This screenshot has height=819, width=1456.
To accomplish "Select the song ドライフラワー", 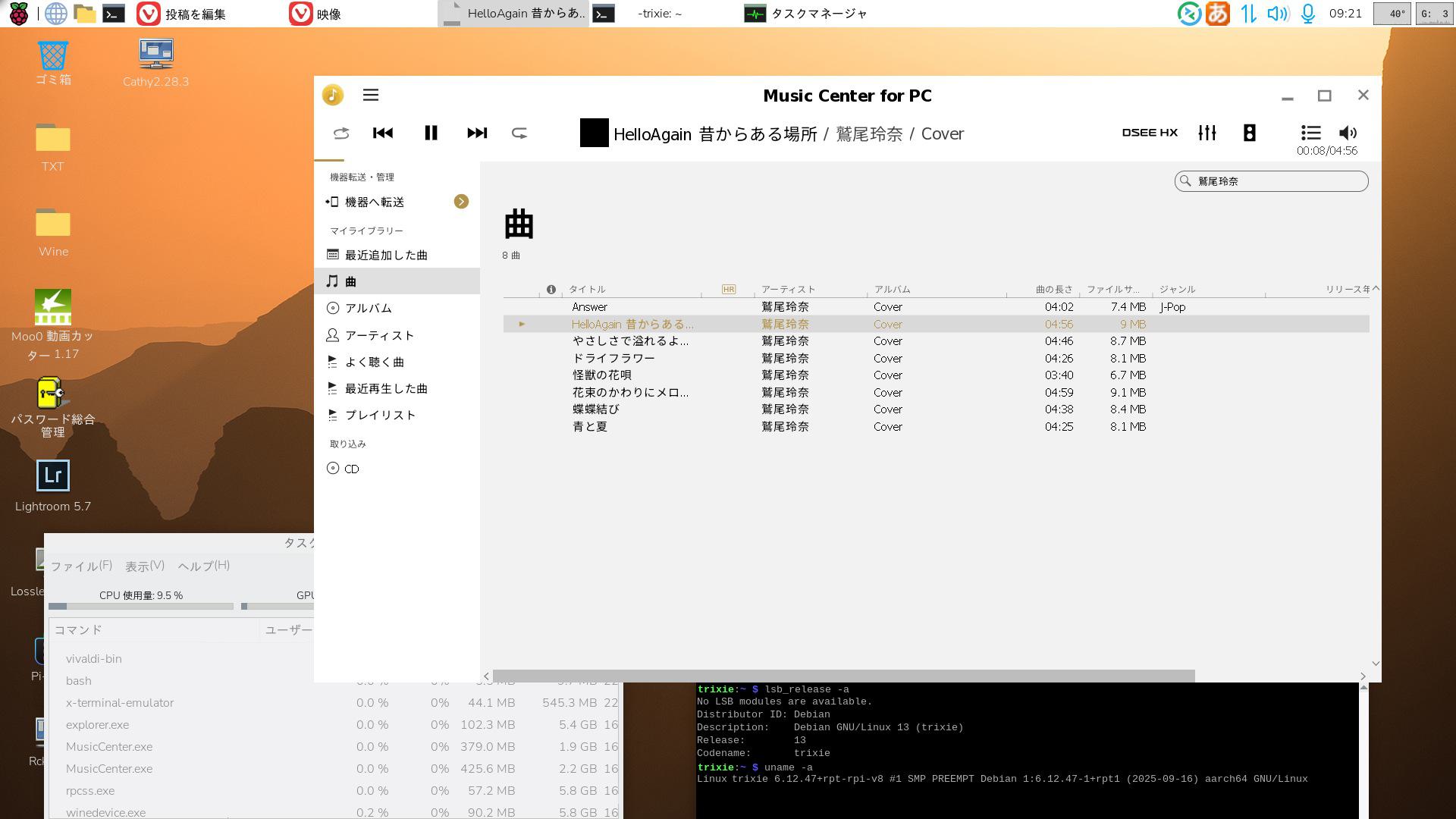I will pos(613,358).
